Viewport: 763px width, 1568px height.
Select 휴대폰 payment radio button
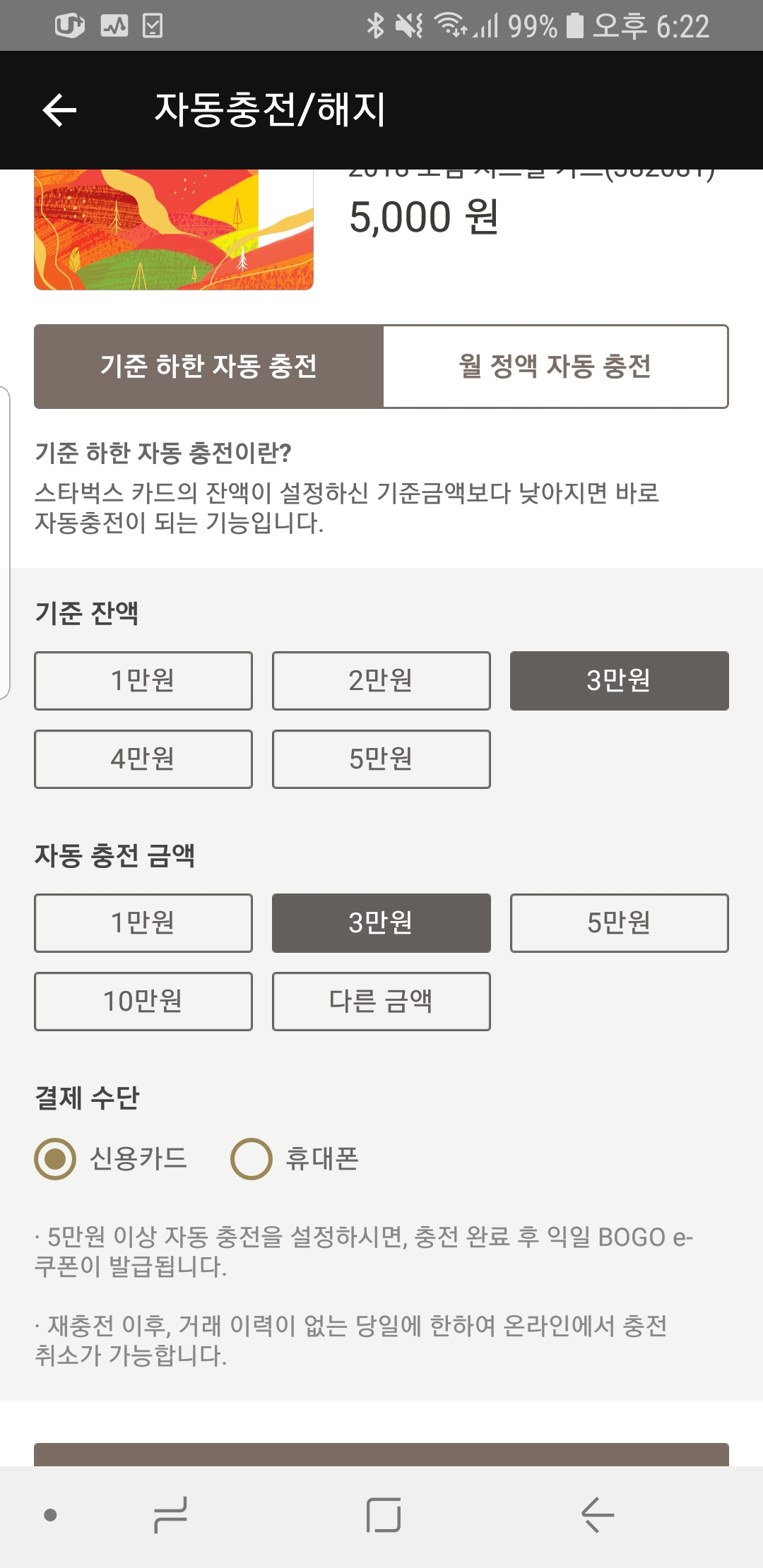pyautogui.click(x=252, y=1159)
